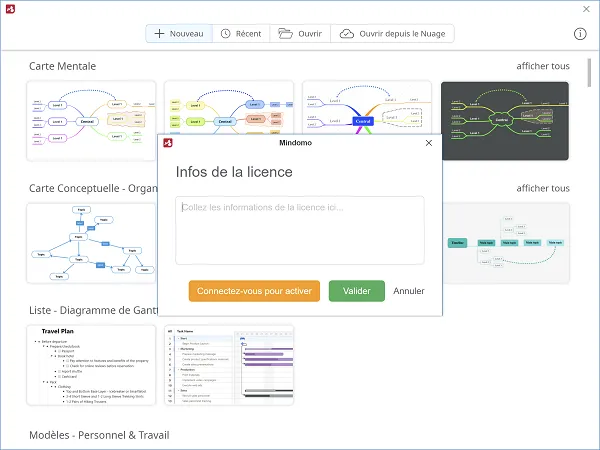This screenshot has height=450, width=600.
Task: Choose Ouvrir depuis le Nuage
Action: click(393, 34)
